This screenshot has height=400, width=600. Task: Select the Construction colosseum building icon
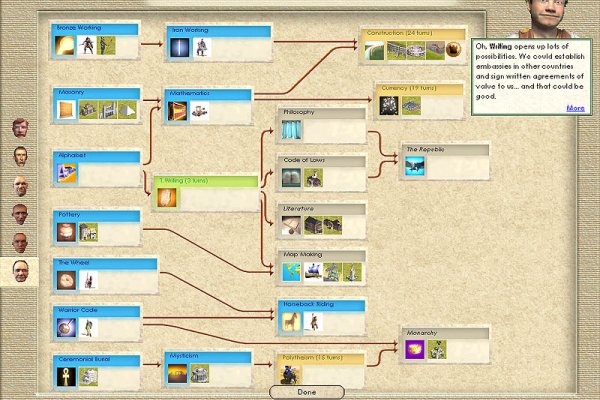[416, 51]
